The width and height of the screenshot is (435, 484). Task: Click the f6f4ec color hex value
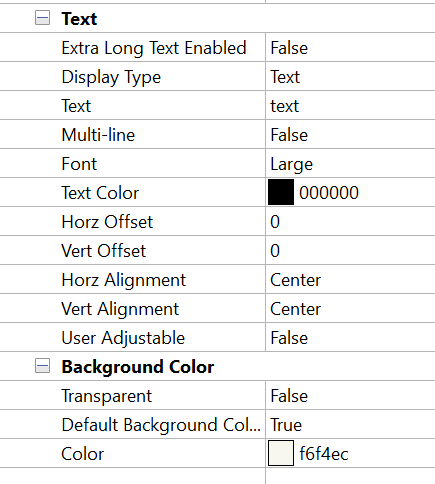click(324, 453)
